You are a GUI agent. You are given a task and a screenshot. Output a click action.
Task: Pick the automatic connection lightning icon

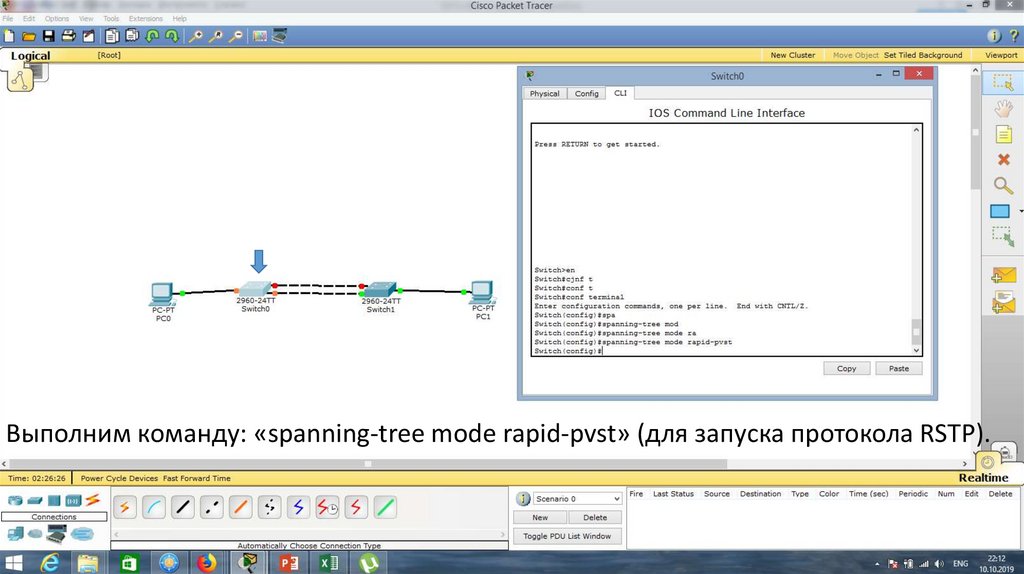(x=125, y=507)
